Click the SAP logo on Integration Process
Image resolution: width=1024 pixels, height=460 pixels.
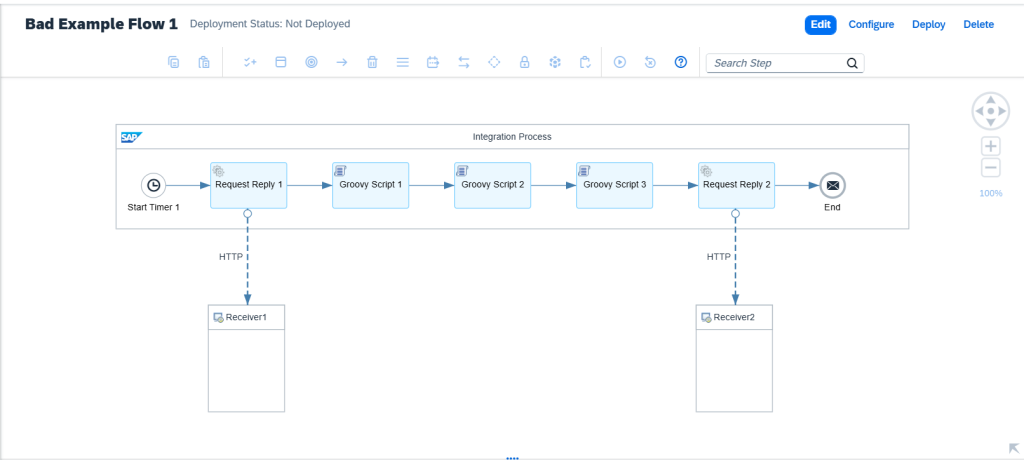(131, 137)
